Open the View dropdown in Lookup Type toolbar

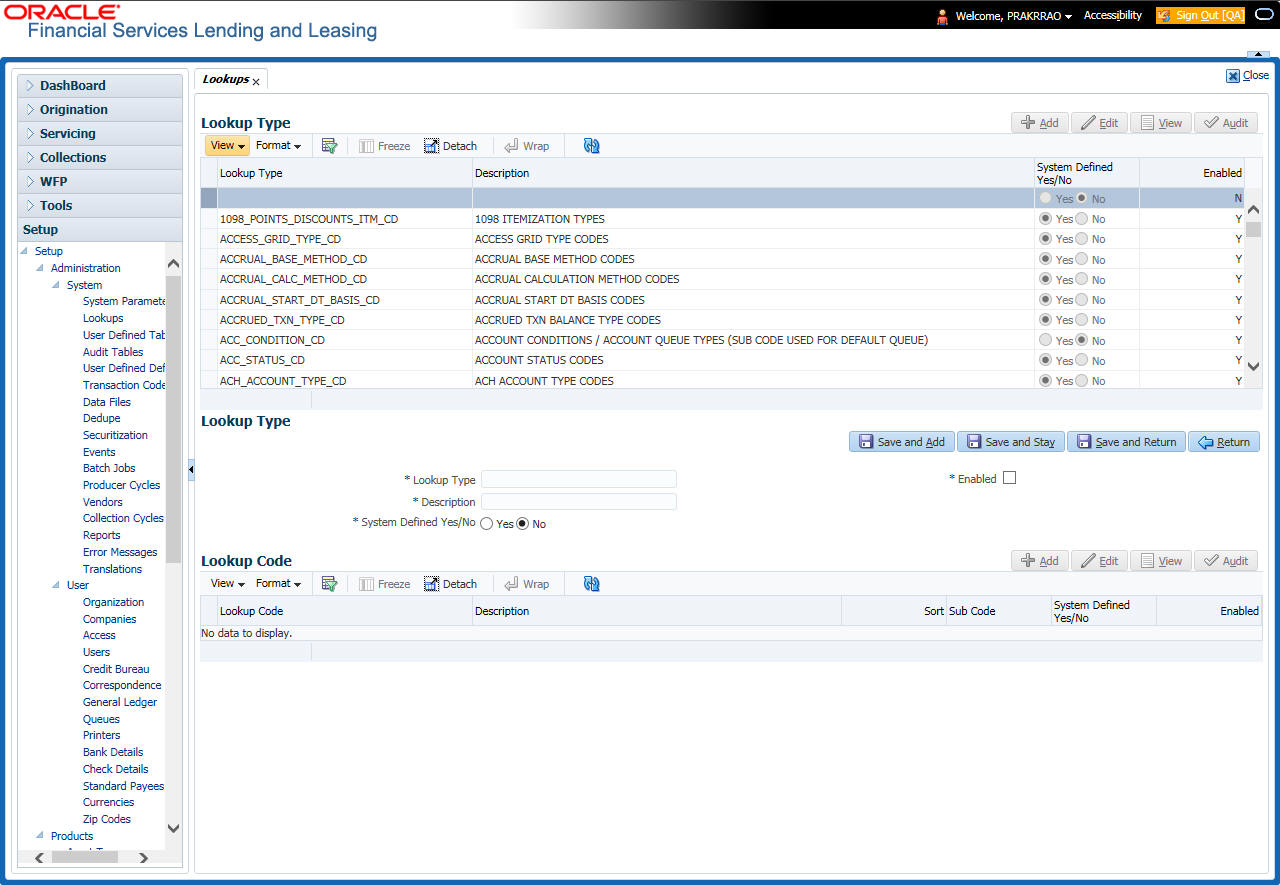tap(227, 146)
